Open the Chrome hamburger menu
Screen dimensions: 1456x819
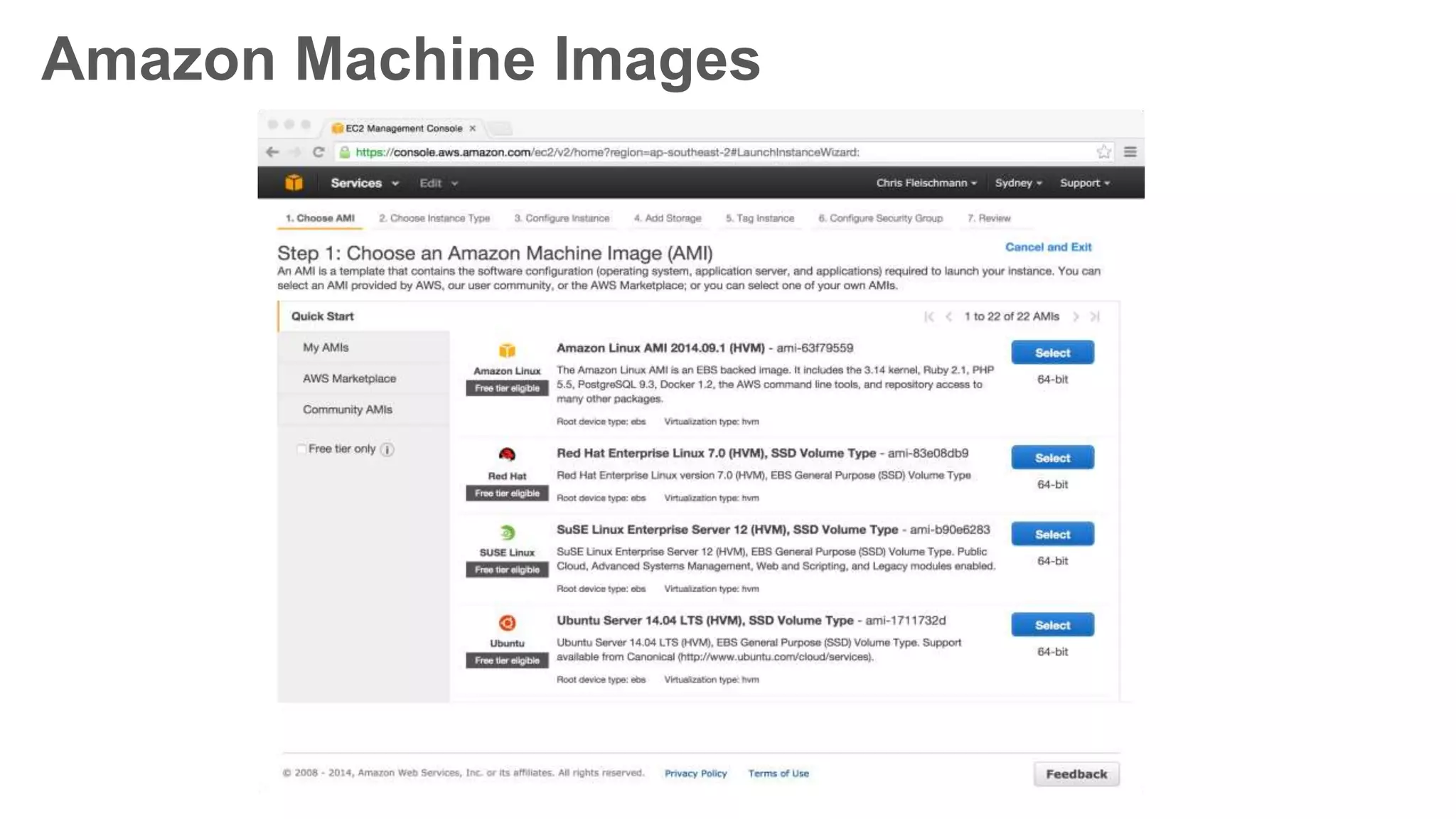[x=1130, y=152]
